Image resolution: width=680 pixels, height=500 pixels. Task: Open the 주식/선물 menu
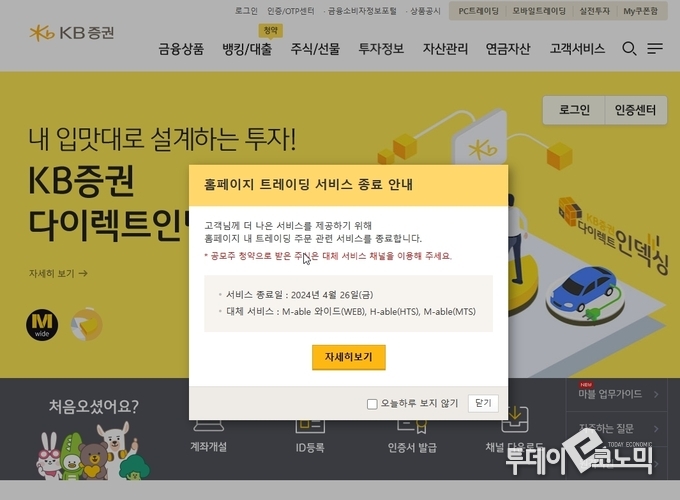[315, 49]
